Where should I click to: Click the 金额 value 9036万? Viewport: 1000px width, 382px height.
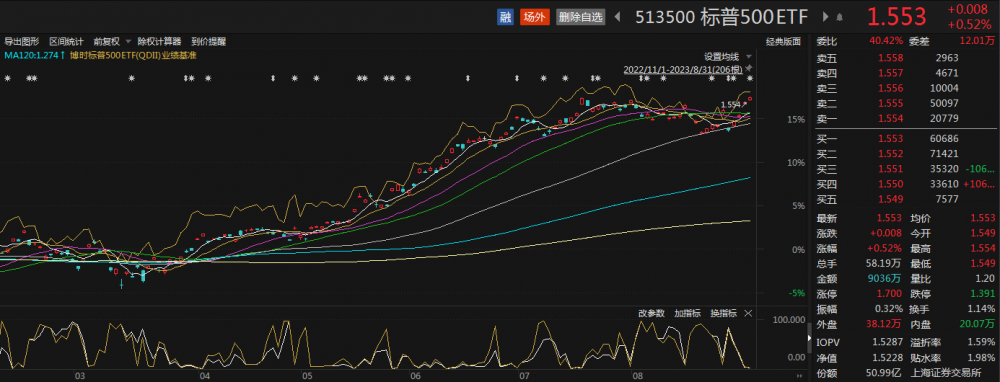pyautogui.click(x=886, y=278)
